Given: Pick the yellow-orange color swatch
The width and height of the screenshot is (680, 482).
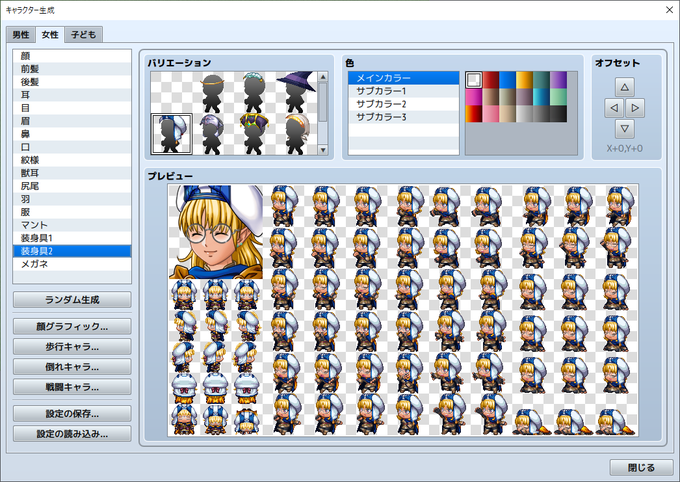Looking at the screenshot, I should pos(524,80).
